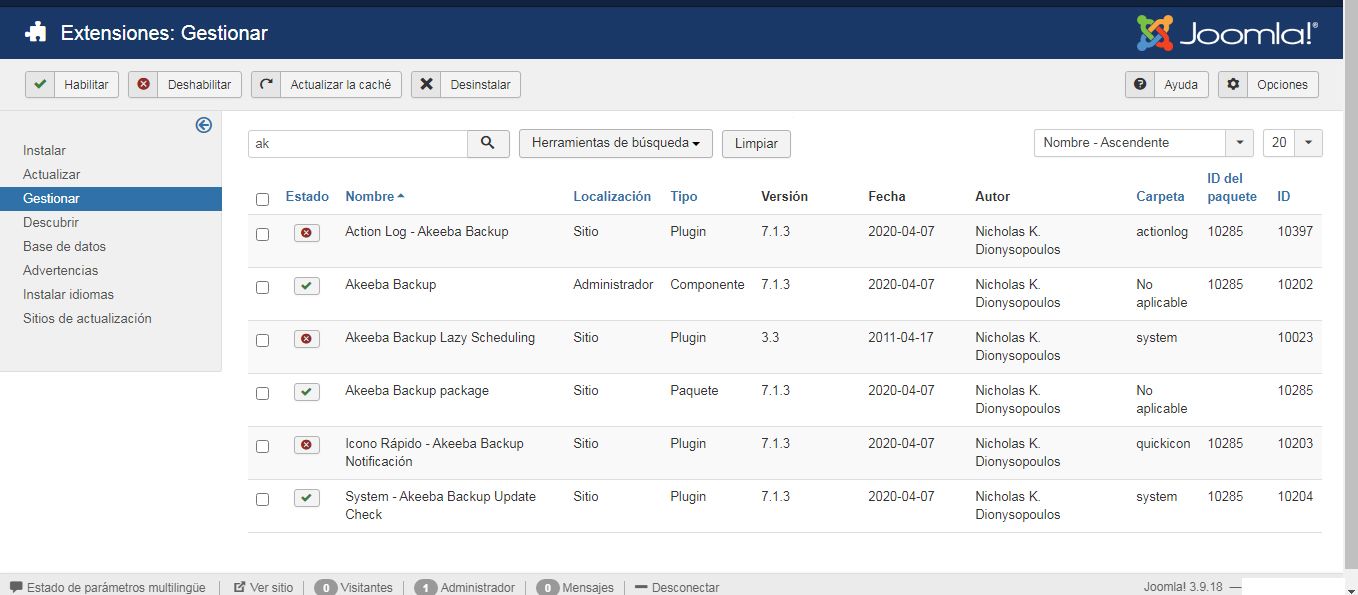Image resolution: width=1358 pixels, height=595 pixels.
Task: Click the version value 3.3
Action: click(x=770, y=338)
